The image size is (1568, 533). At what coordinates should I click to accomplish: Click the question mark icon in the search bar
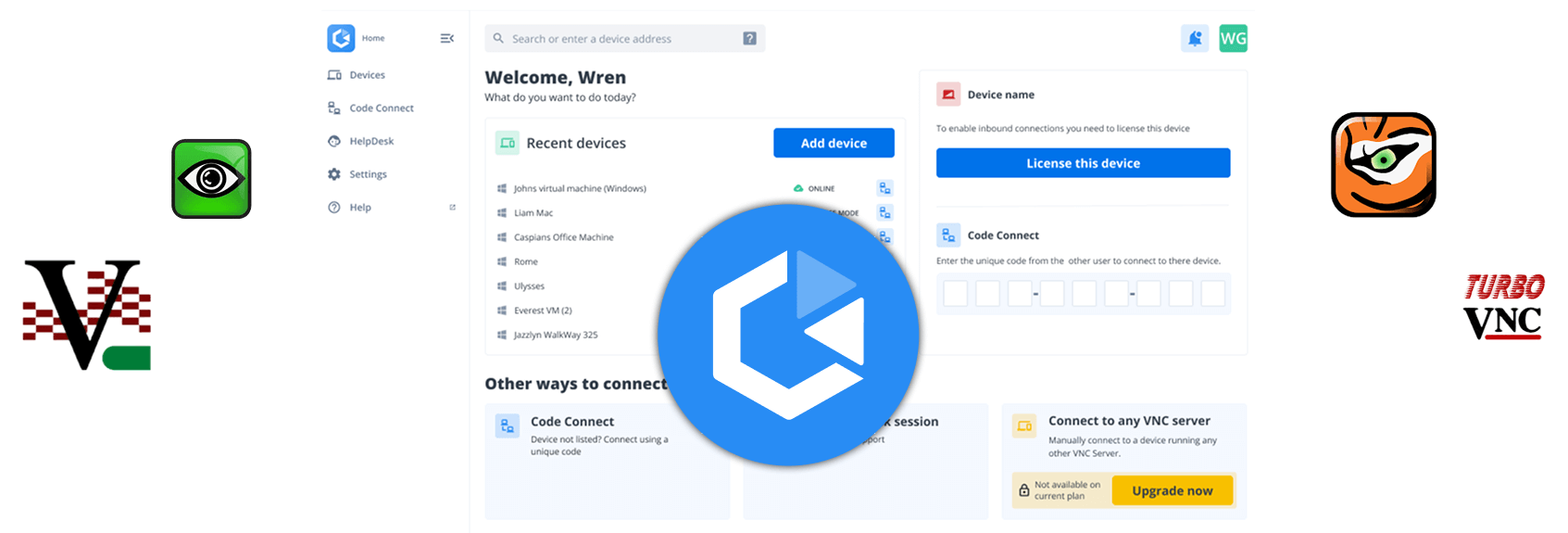pos(749,39)
